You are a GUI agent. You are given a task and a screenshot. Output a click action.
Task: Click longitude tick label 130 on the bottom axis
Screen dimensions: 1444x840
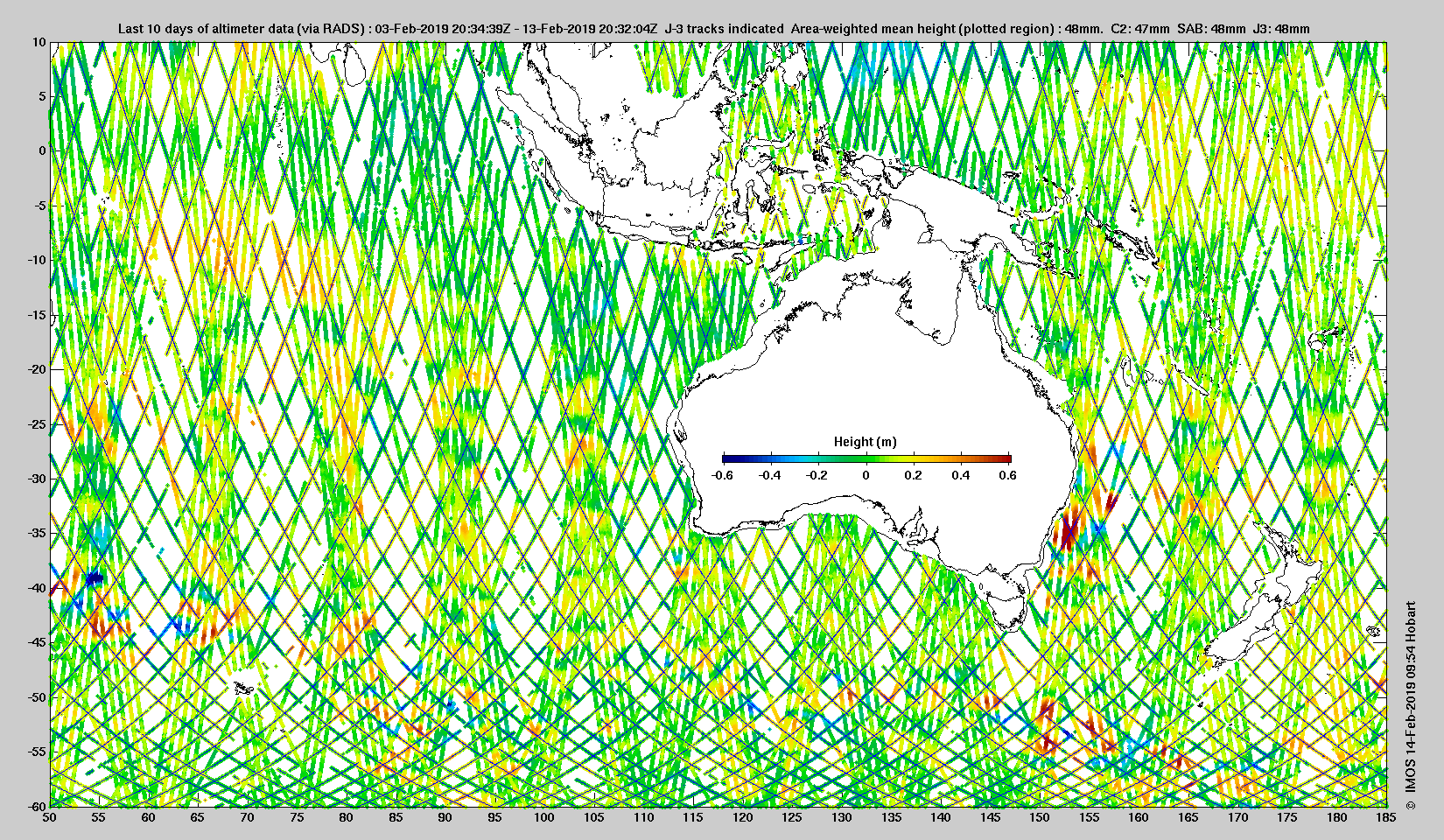(842, 817)
